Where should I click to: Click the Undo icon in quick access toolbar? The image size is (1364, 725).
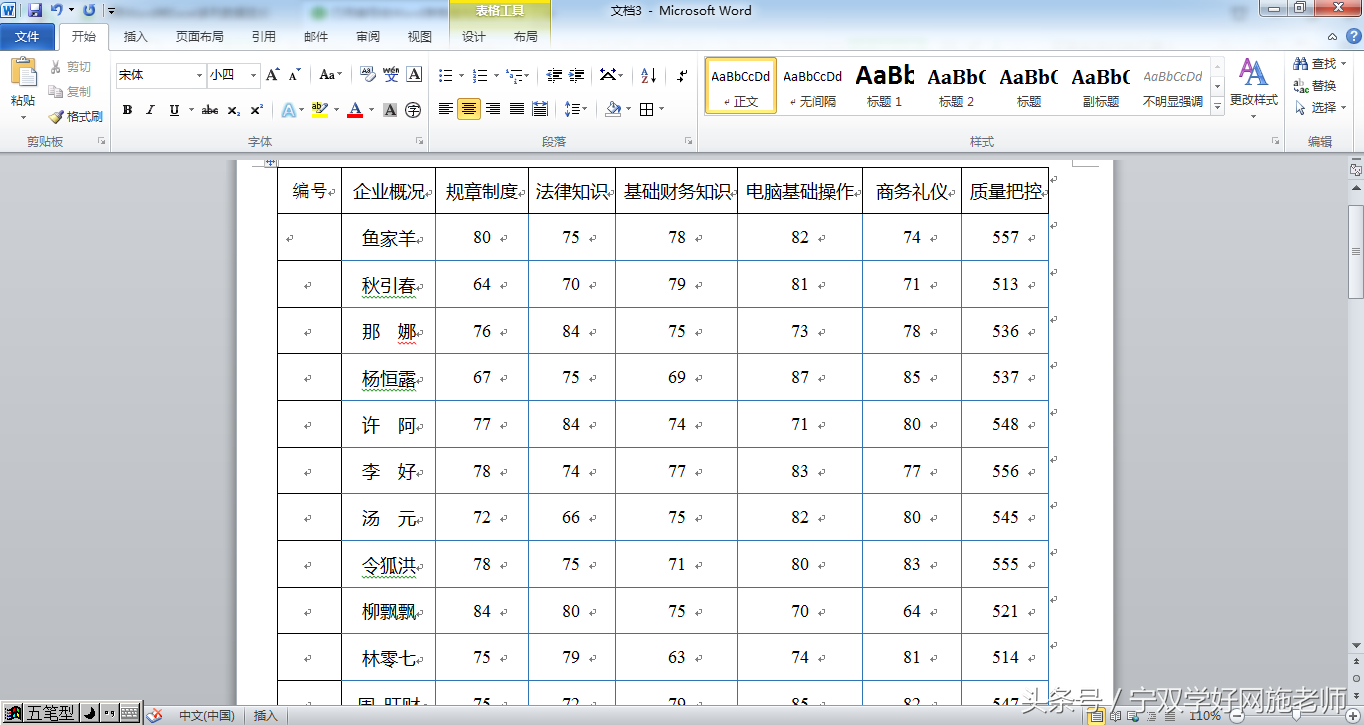(57, 10)
